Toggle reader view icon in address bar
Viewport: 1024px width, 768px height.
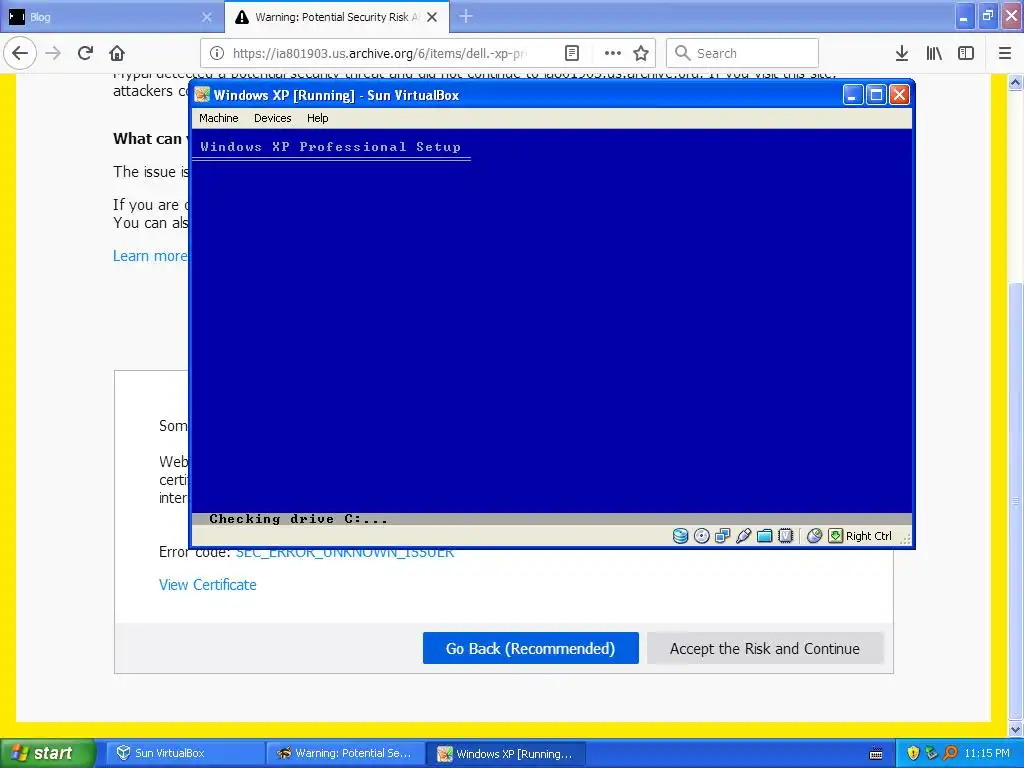pyautogui.click(x=571, y=53)
